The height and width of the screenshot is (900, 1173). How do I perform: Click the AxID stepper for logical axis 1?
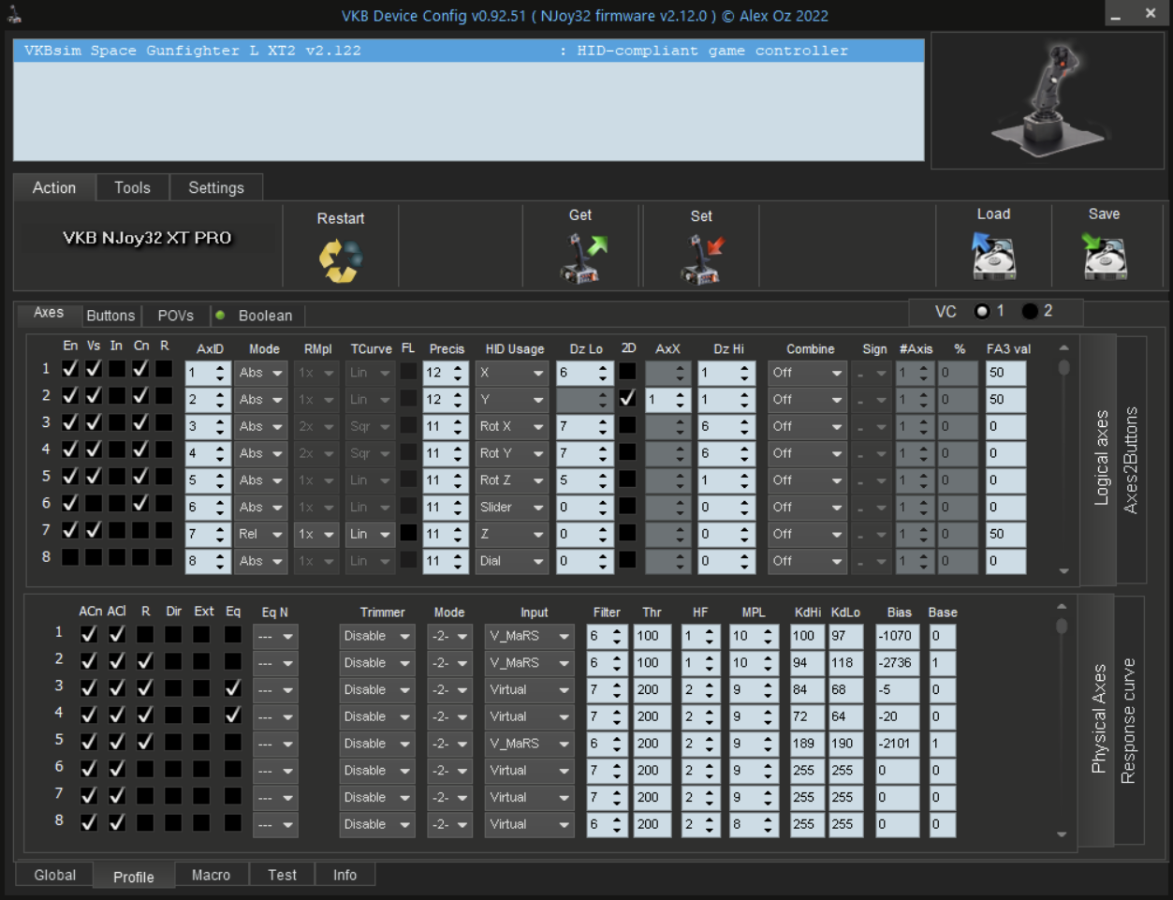(x=220, y=373)
